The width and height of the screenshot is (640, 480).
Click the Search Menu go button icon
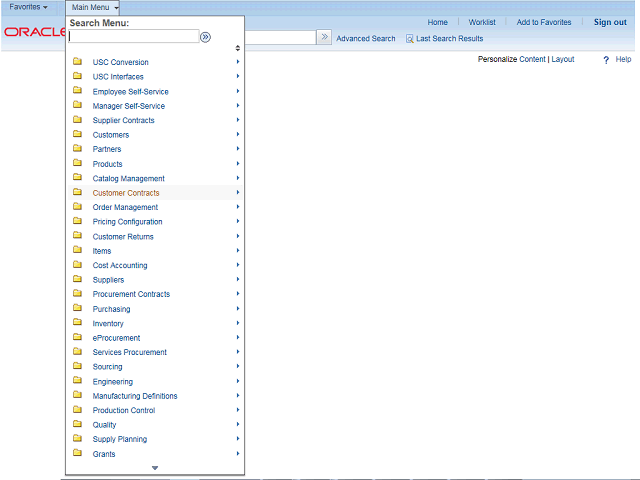click(205, 37)
